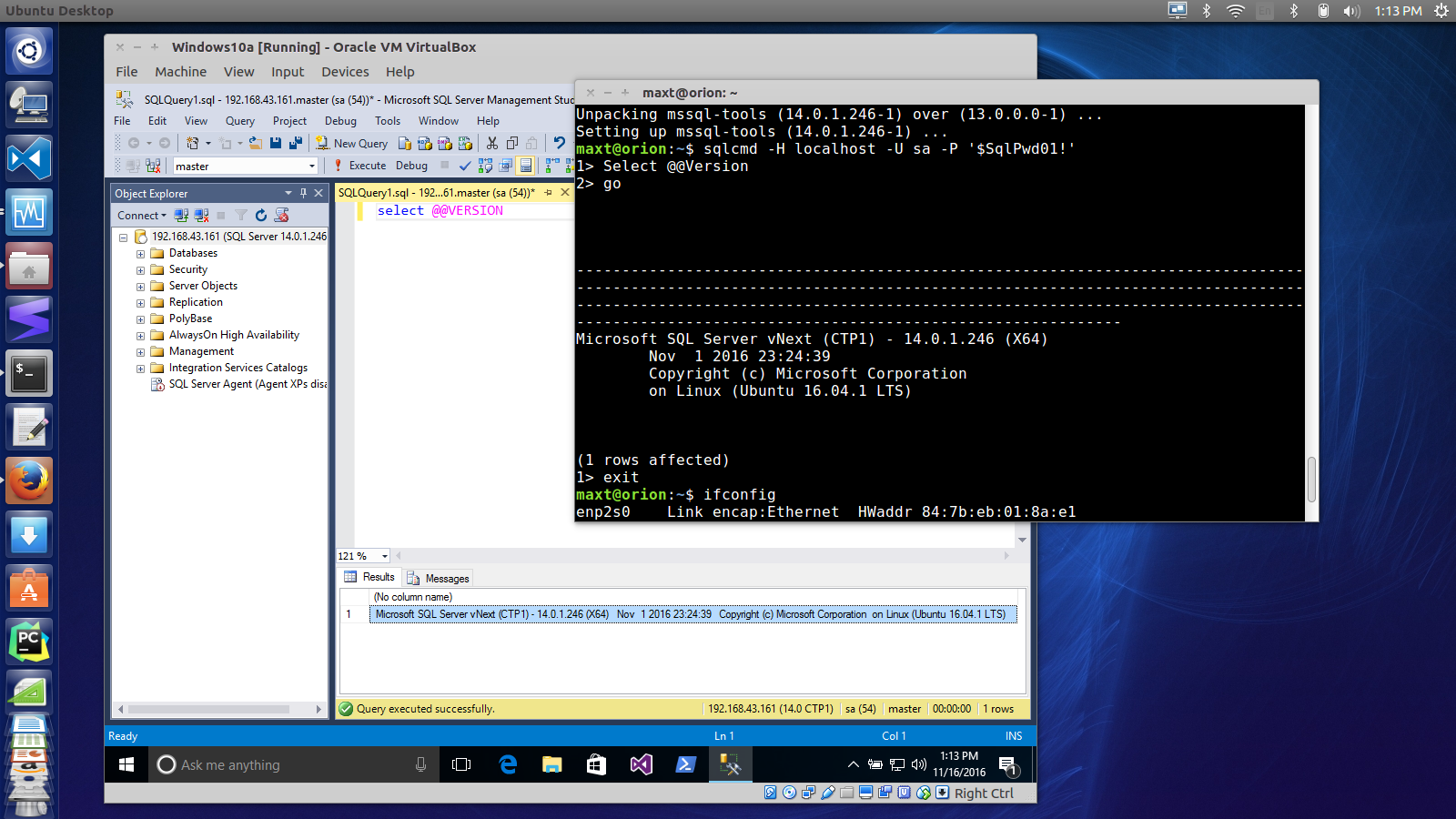Expand the Replication folder
This screenshot has width=1456, height=819.
[x=140, y=303]
